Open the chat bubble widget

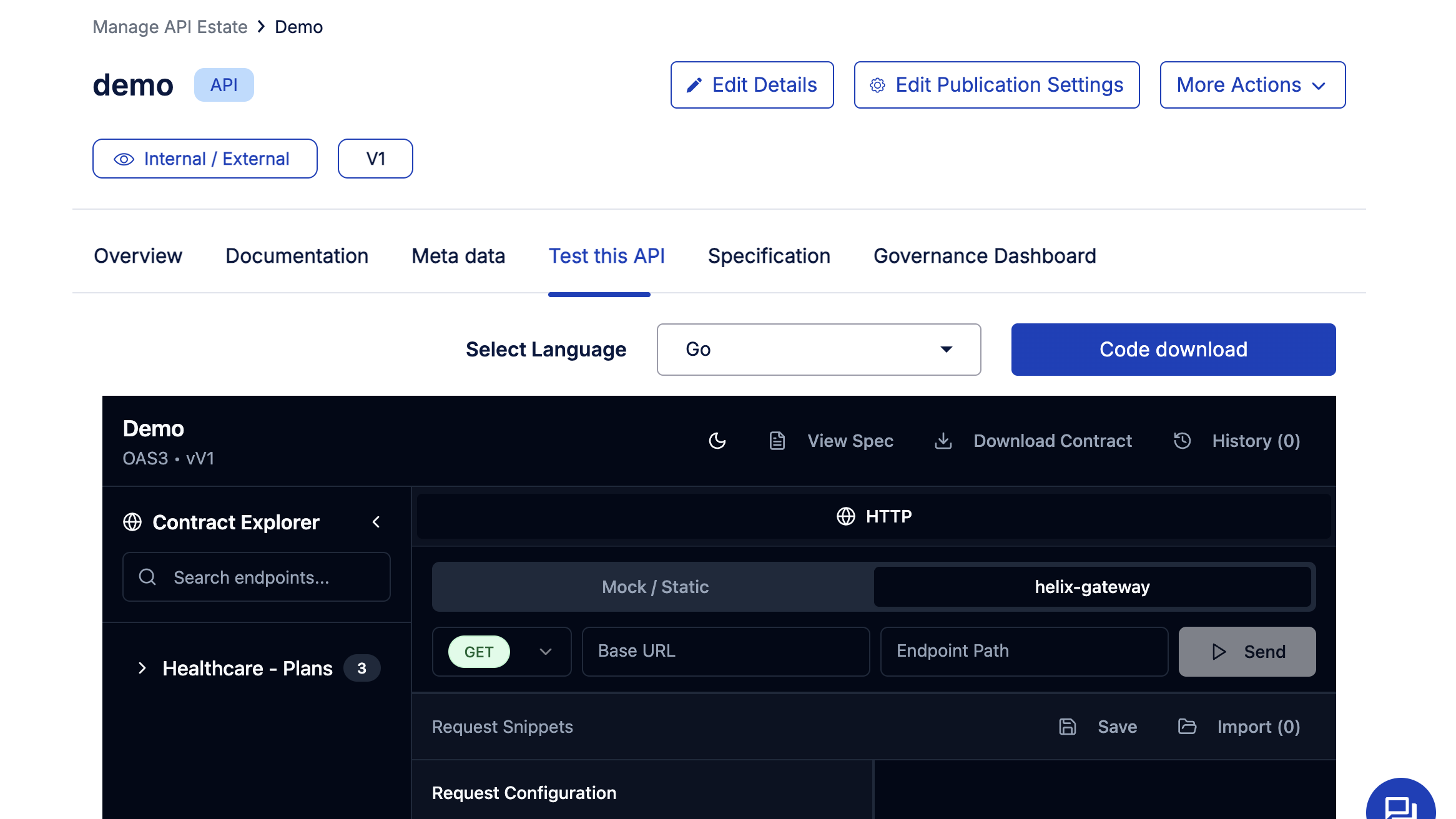[1400, 807]
